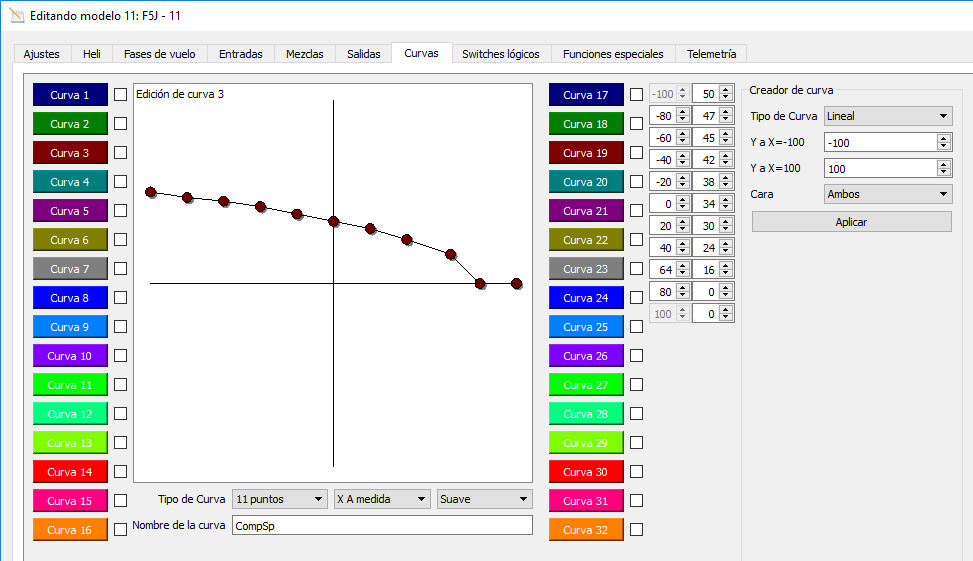
Task: Click the orange Curva 16 button
Action: click(70, 530)
